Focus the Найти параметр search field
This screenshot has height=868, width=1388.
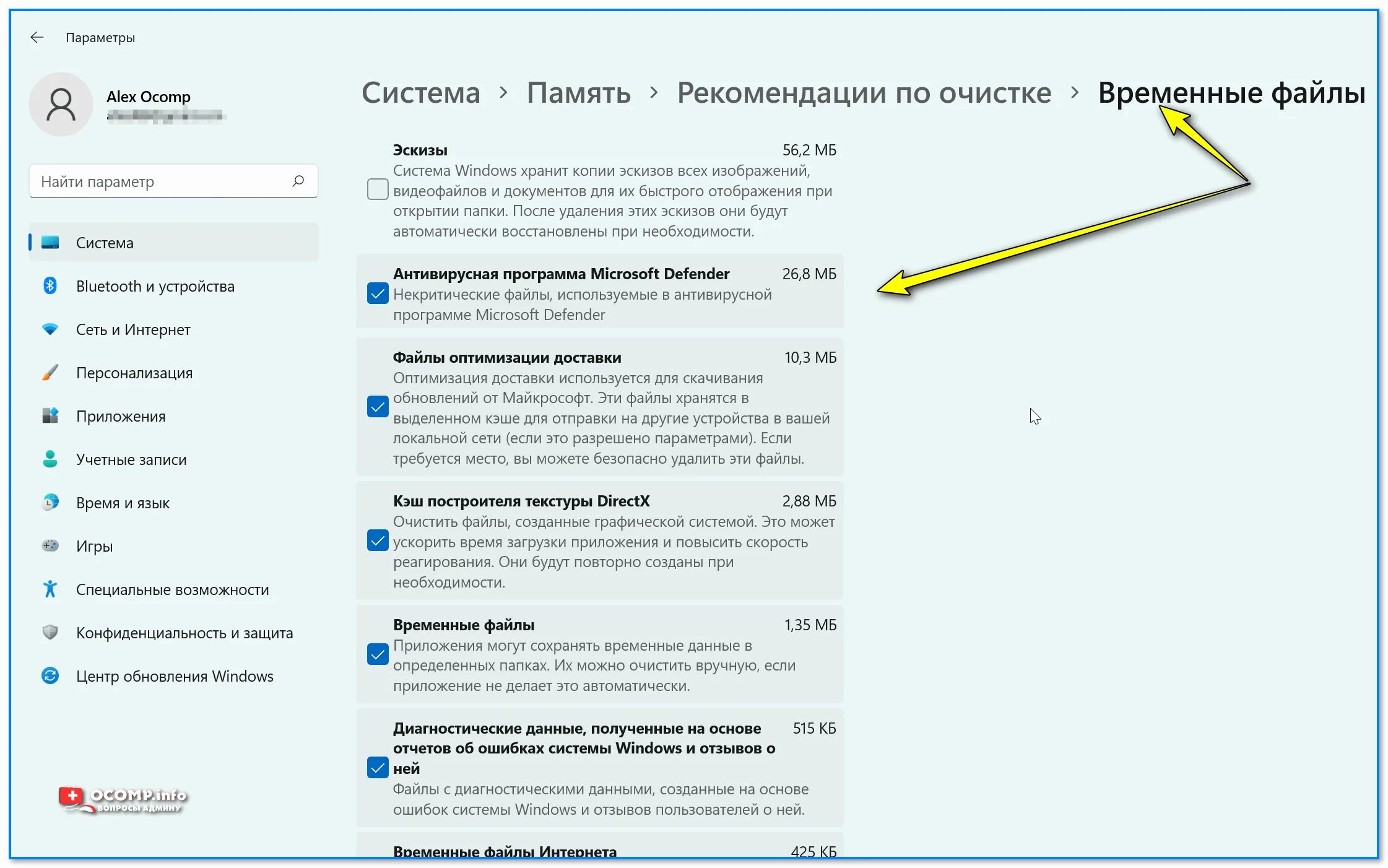(161, 181)
